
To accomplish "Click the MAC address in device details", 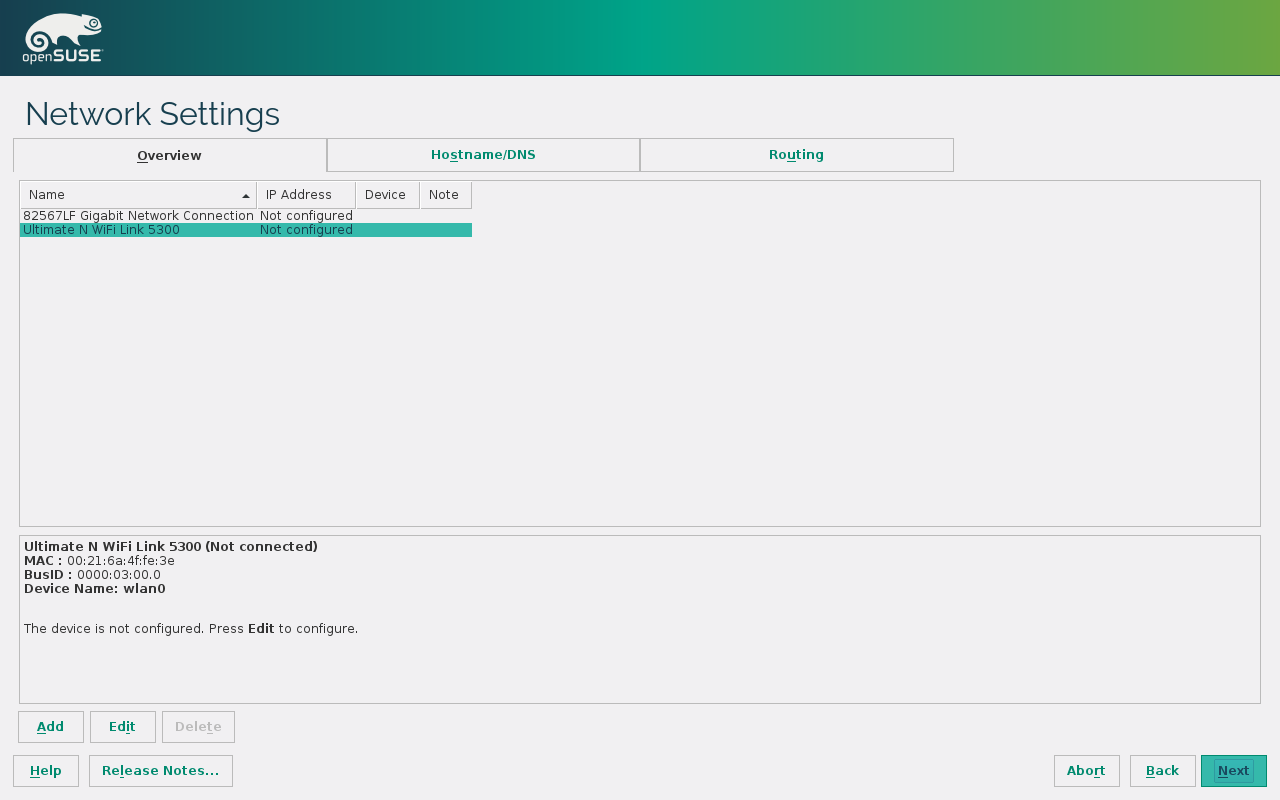I will click(120, 561).
